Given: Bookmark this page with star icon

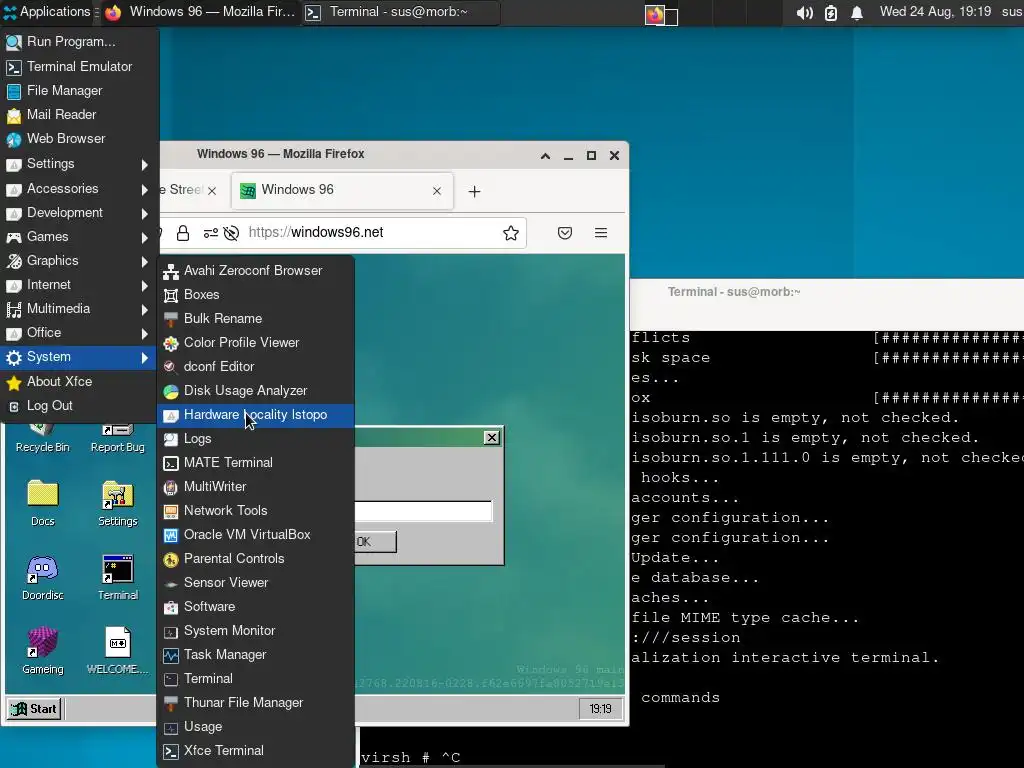Looking at the screenshot, I should pos(511,233).
